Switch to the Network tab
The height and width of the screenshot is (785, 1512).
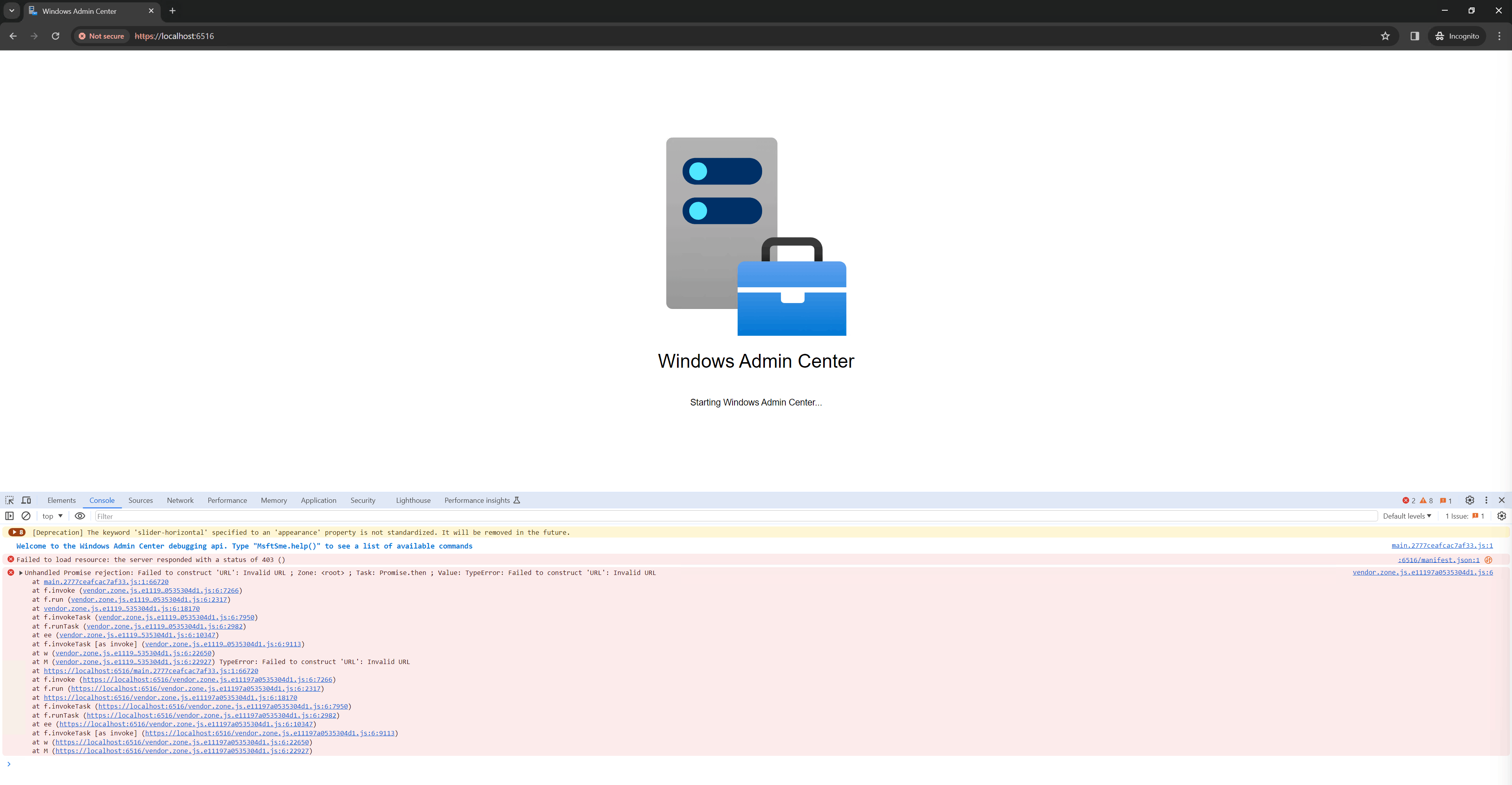[180, 500]
